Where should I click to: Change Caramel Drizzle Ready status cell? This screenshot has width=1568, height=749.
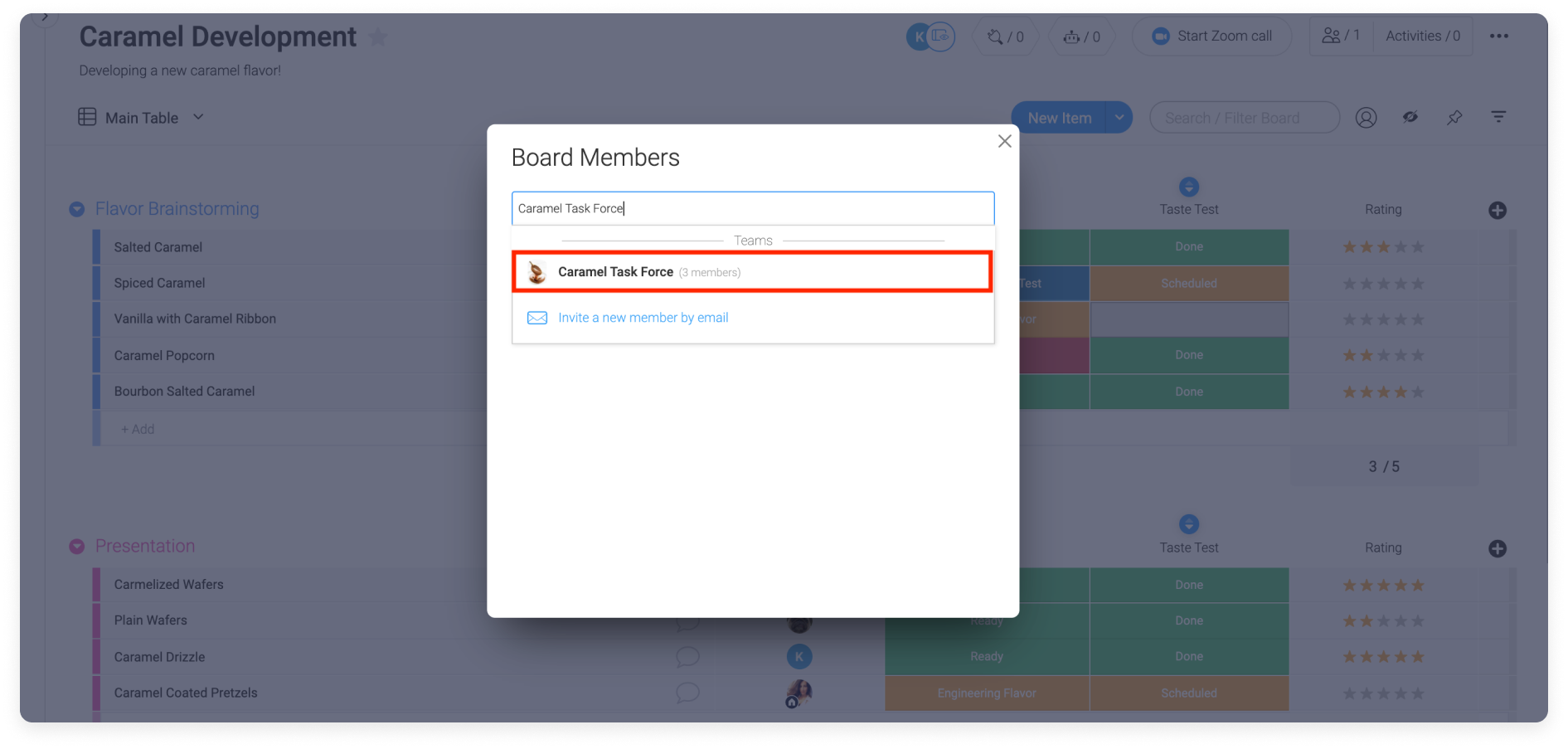click(x=987, y=657)
